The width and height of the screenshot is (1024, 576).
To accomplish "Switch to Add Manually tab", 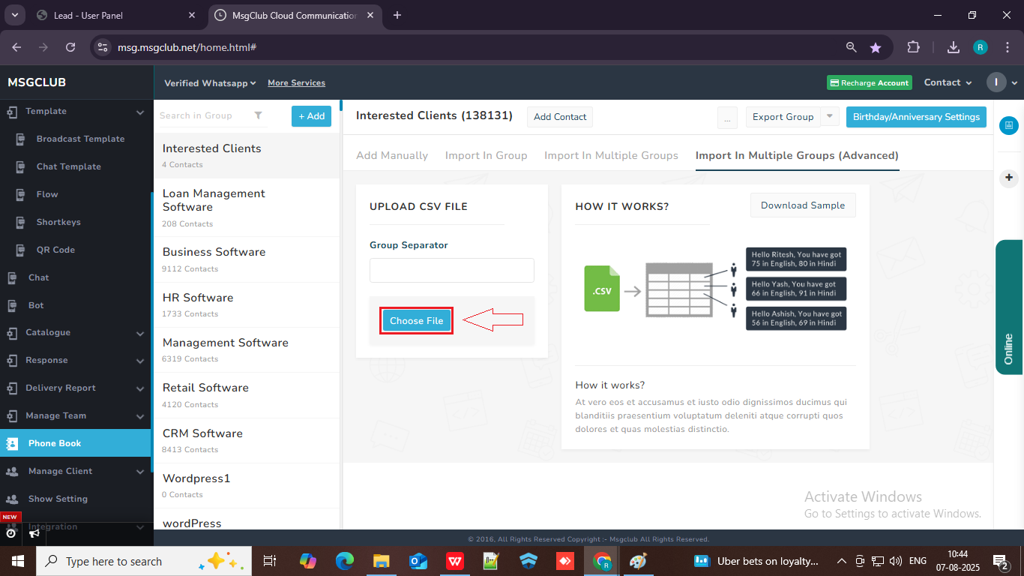I will tap(392, 155).
